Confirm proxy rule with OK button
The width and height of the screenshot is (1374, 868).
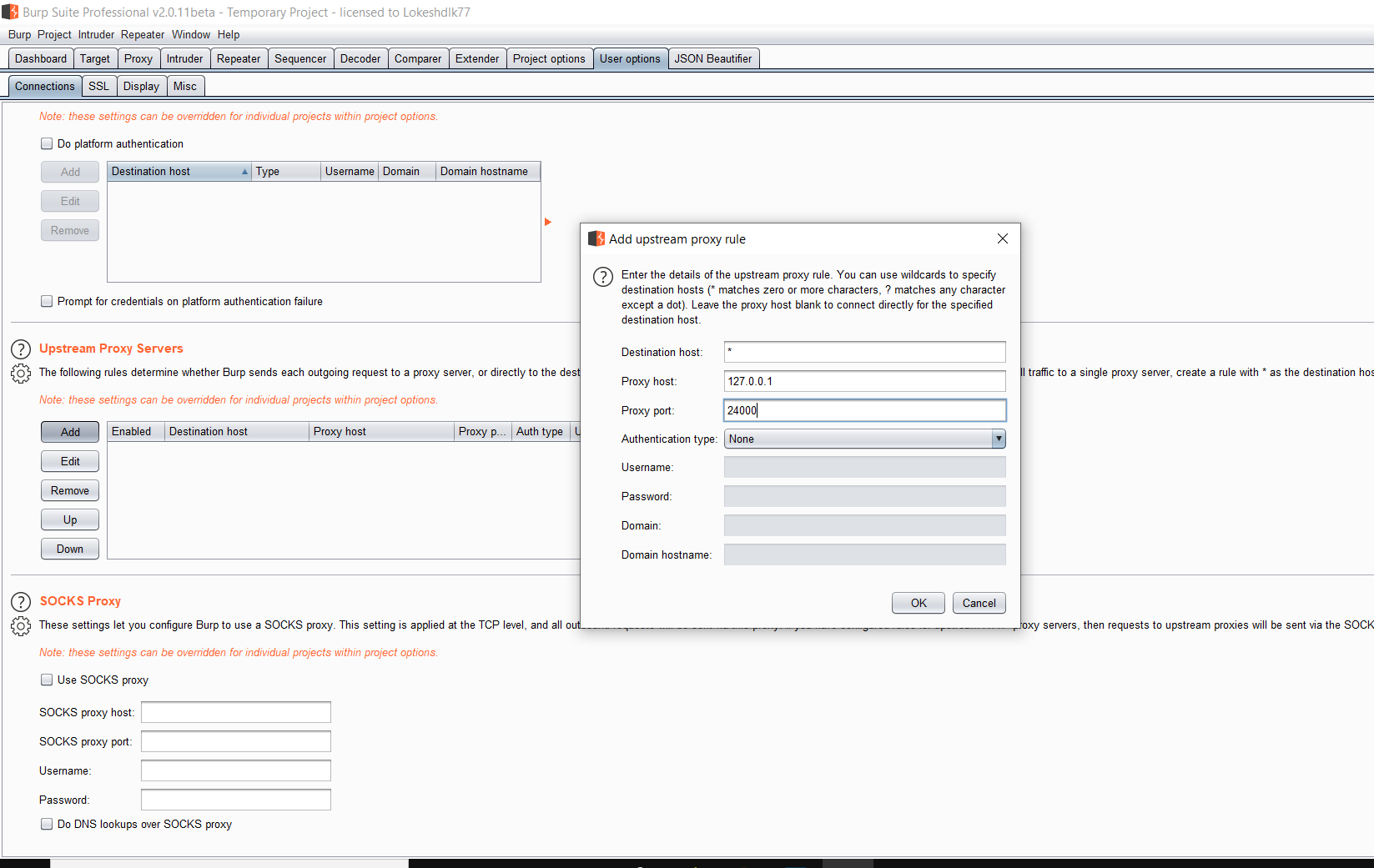tap(919, 603)
